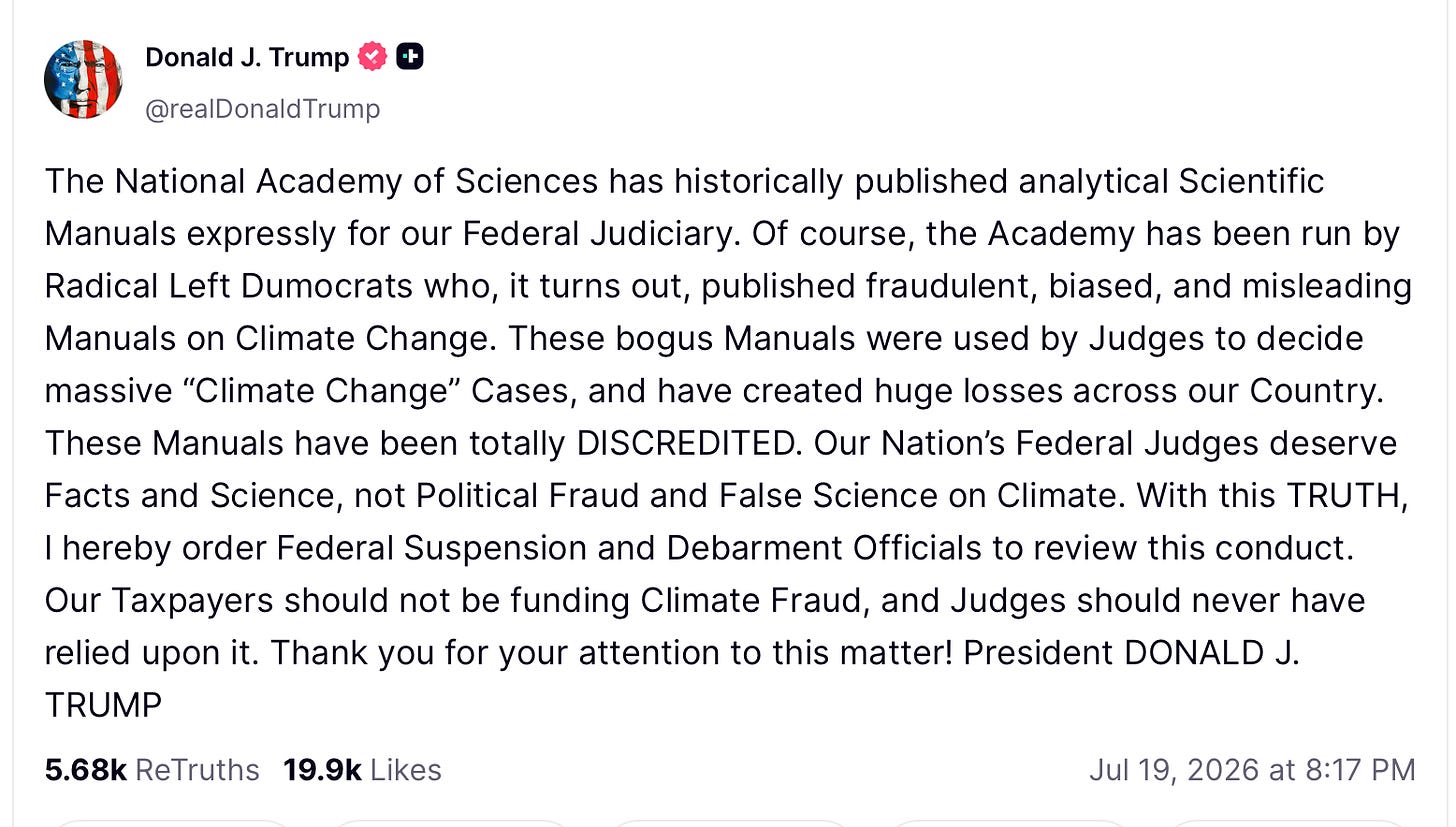Click the post body text to open it
This screenshot has width=1456, height=827.
[728, 443]
